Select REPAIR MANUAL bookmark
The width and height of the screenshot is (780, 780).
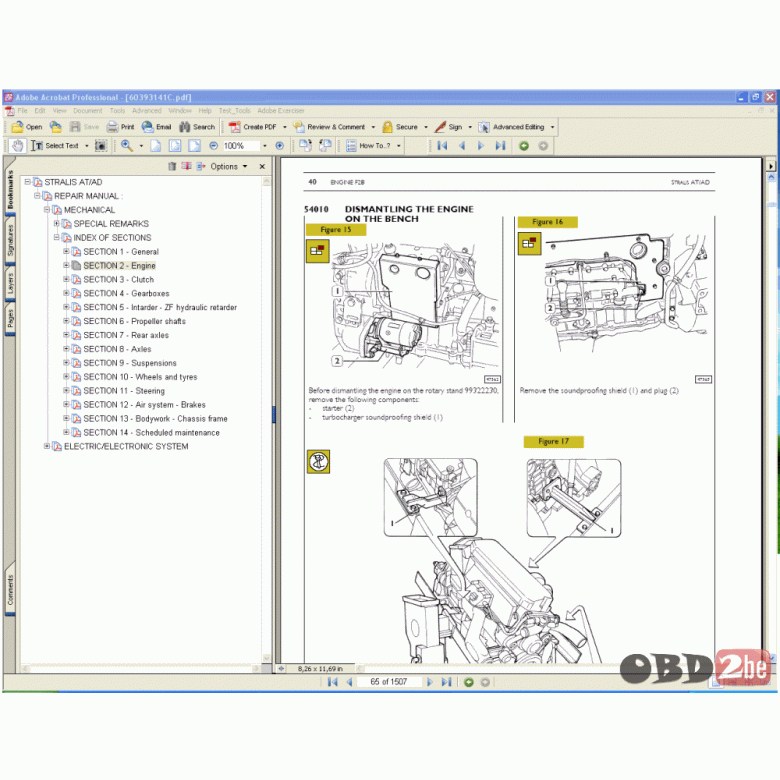88,196
